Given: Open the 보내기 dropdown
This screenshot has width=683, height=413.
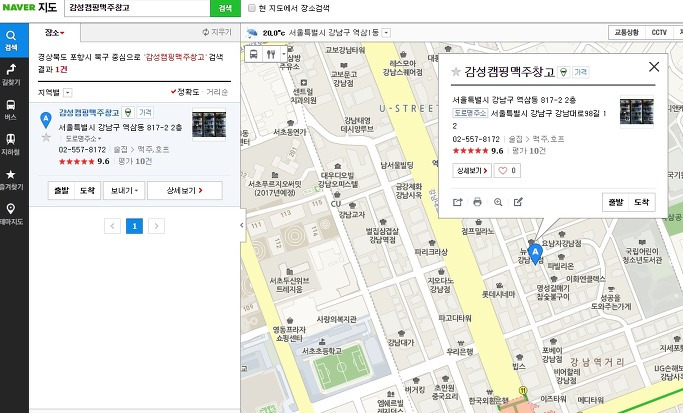Looking at the screenshot, I should point(124,190).
